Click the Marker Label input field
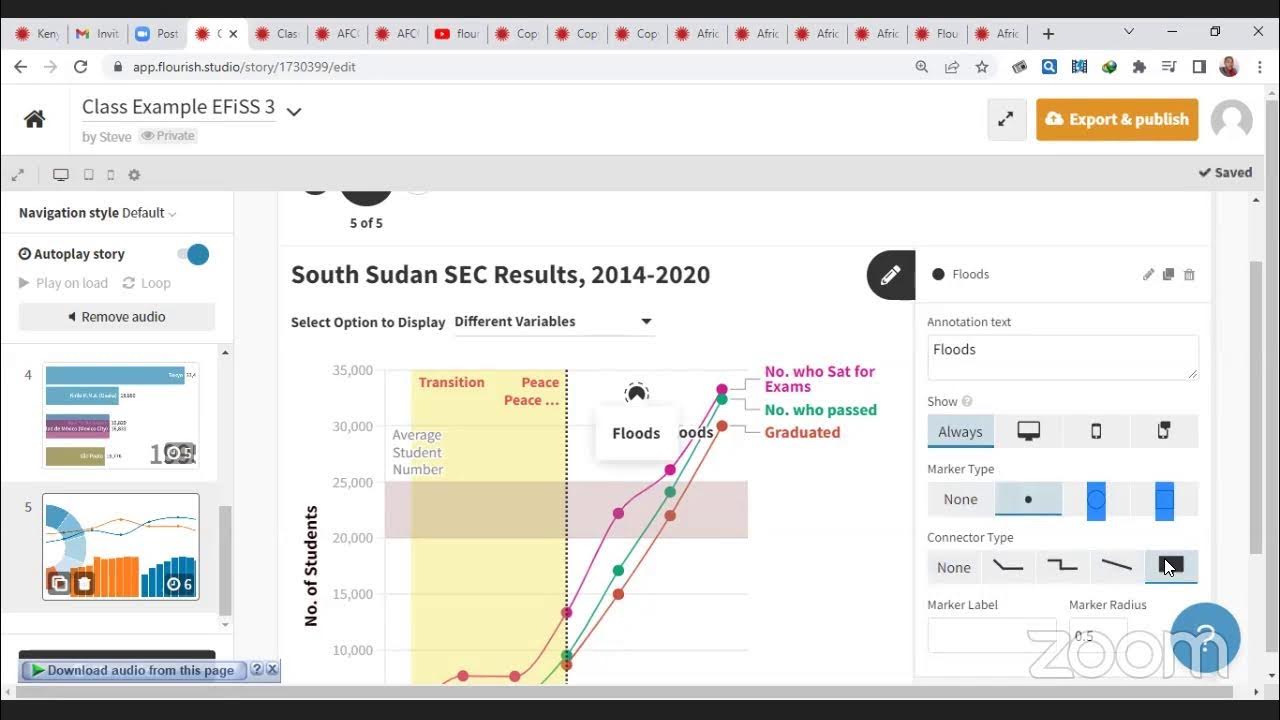The image size is (1280, 720). 992,636
